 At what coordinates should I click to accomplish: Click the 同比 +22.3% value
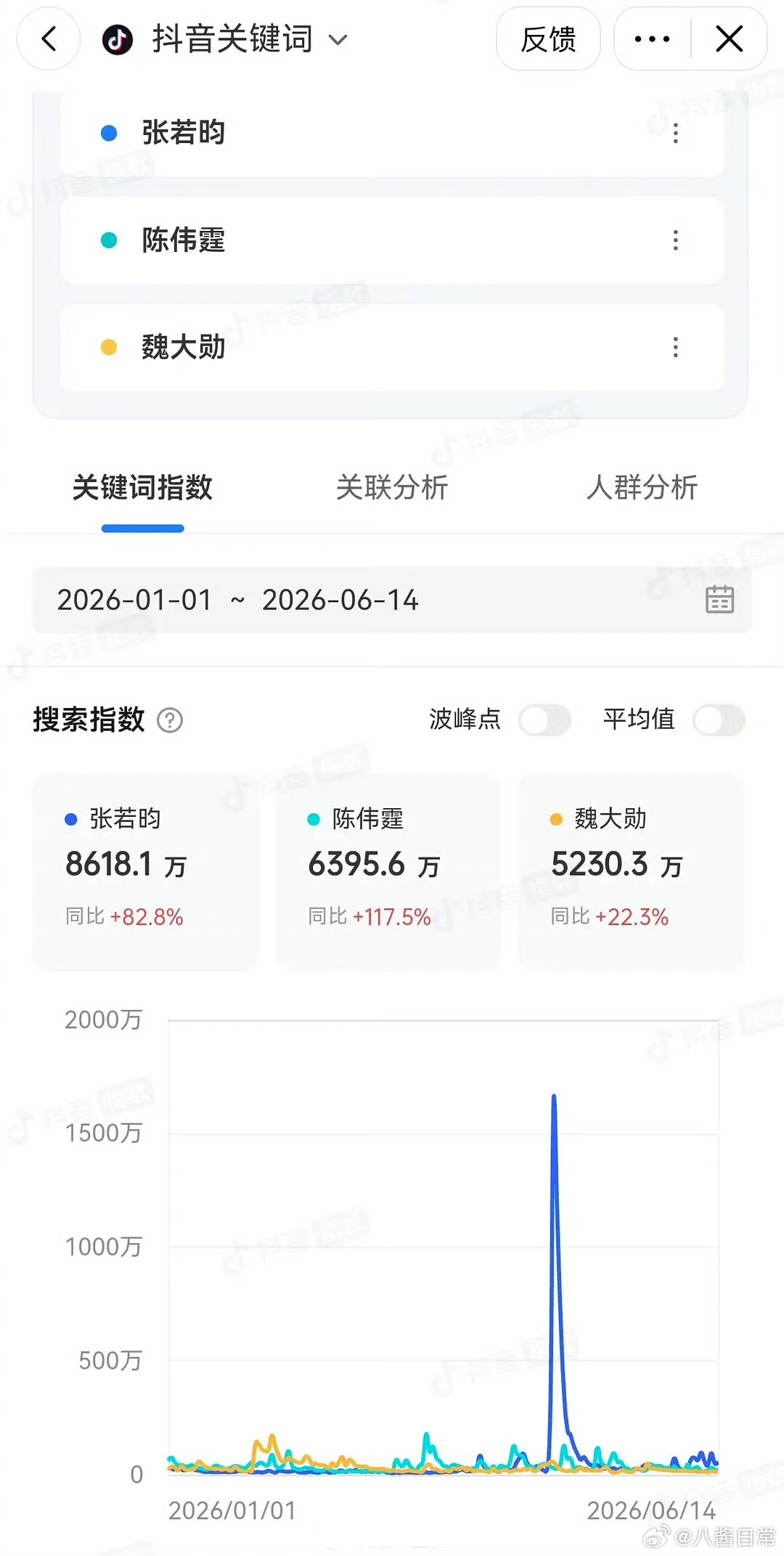pyautogui.click(x=610, y=916)
